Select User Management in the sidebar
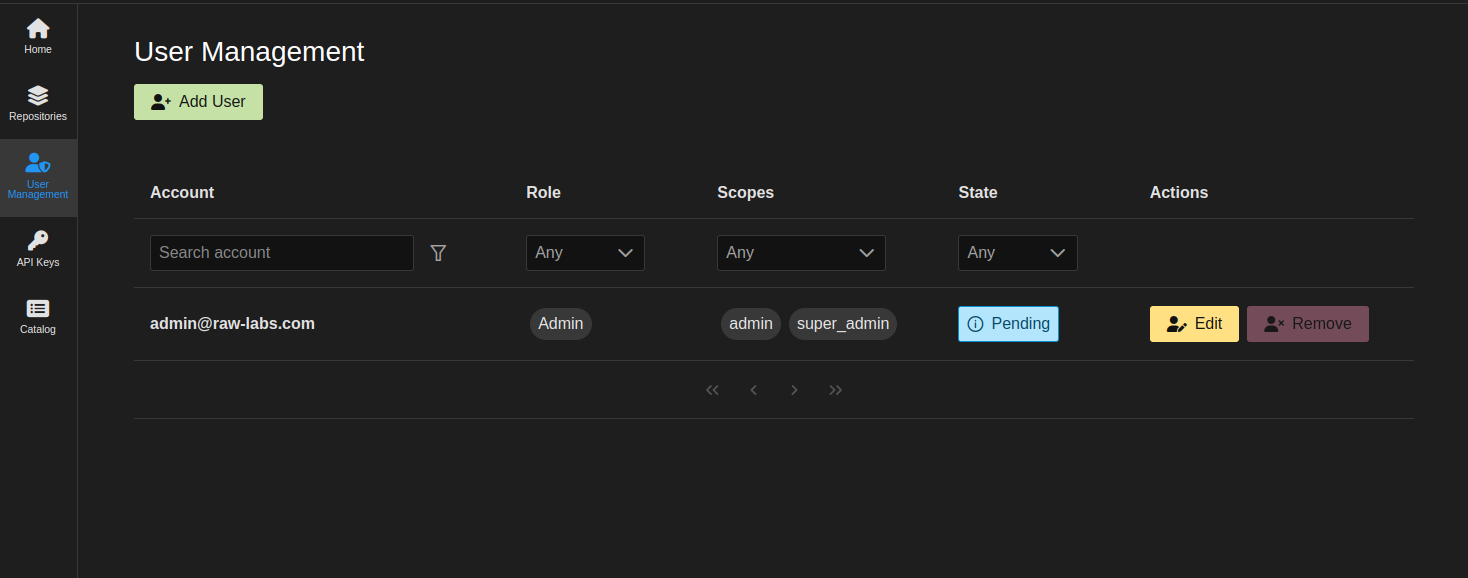 pyautogui.click(x=38, y=177)
